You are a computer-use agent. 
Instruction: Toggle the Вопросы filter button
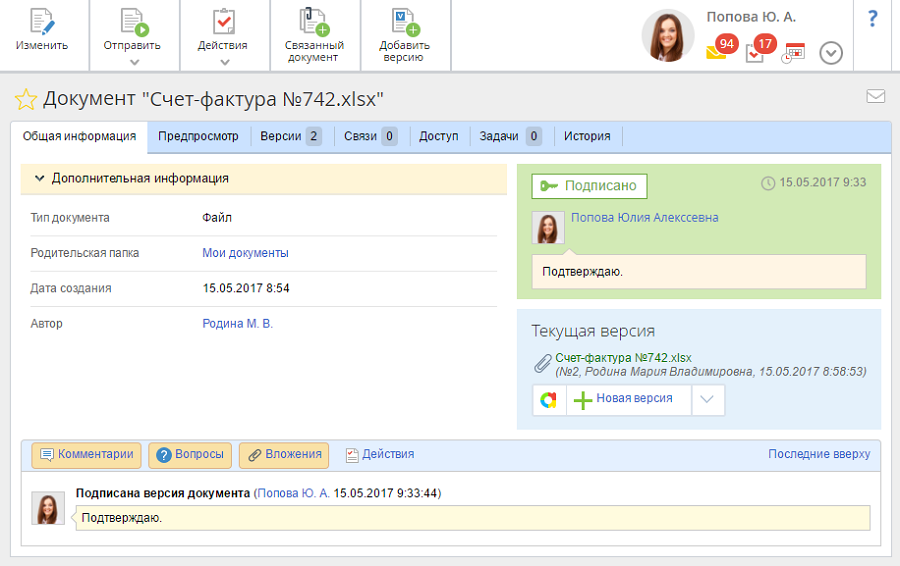(x=190, y=455)
